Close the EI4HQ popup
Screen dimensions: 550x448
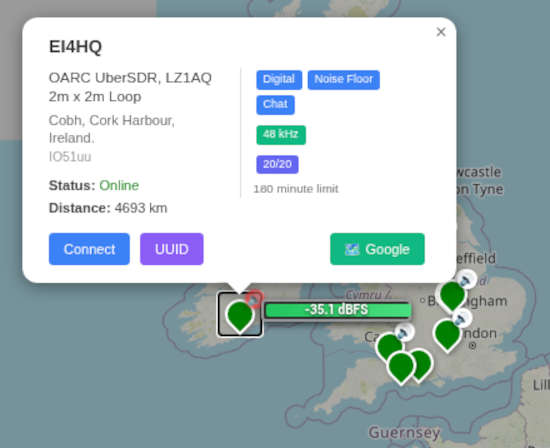tap(441, 32)
